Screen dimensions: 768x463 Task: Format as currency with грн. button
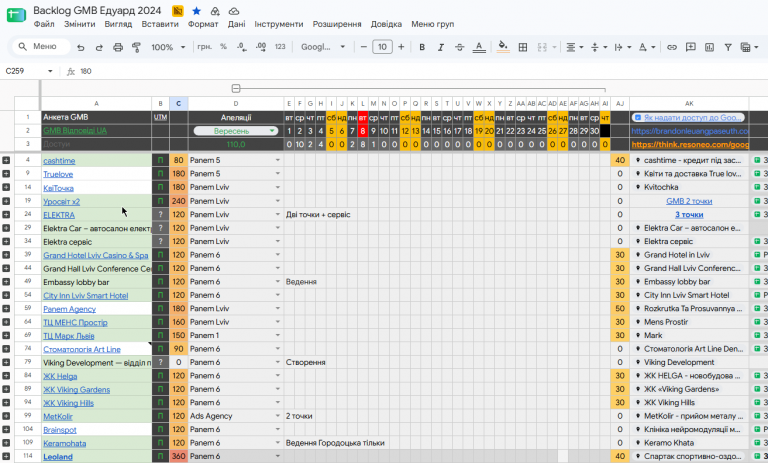[204, 47]
